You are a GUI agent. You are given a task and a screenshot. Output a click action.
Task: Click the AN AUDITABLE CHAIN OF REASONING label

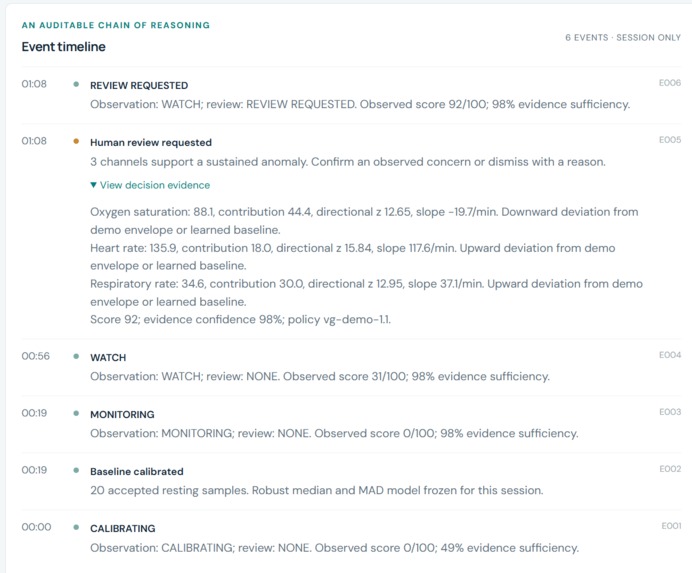pyautogui.click(x=116, y=25)
